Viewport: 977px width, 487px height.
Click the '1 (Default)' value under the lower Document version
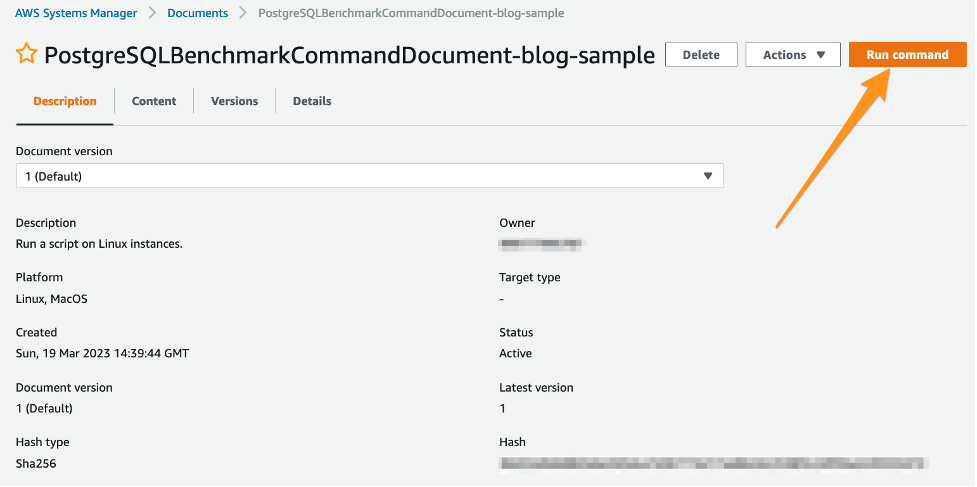44,409
